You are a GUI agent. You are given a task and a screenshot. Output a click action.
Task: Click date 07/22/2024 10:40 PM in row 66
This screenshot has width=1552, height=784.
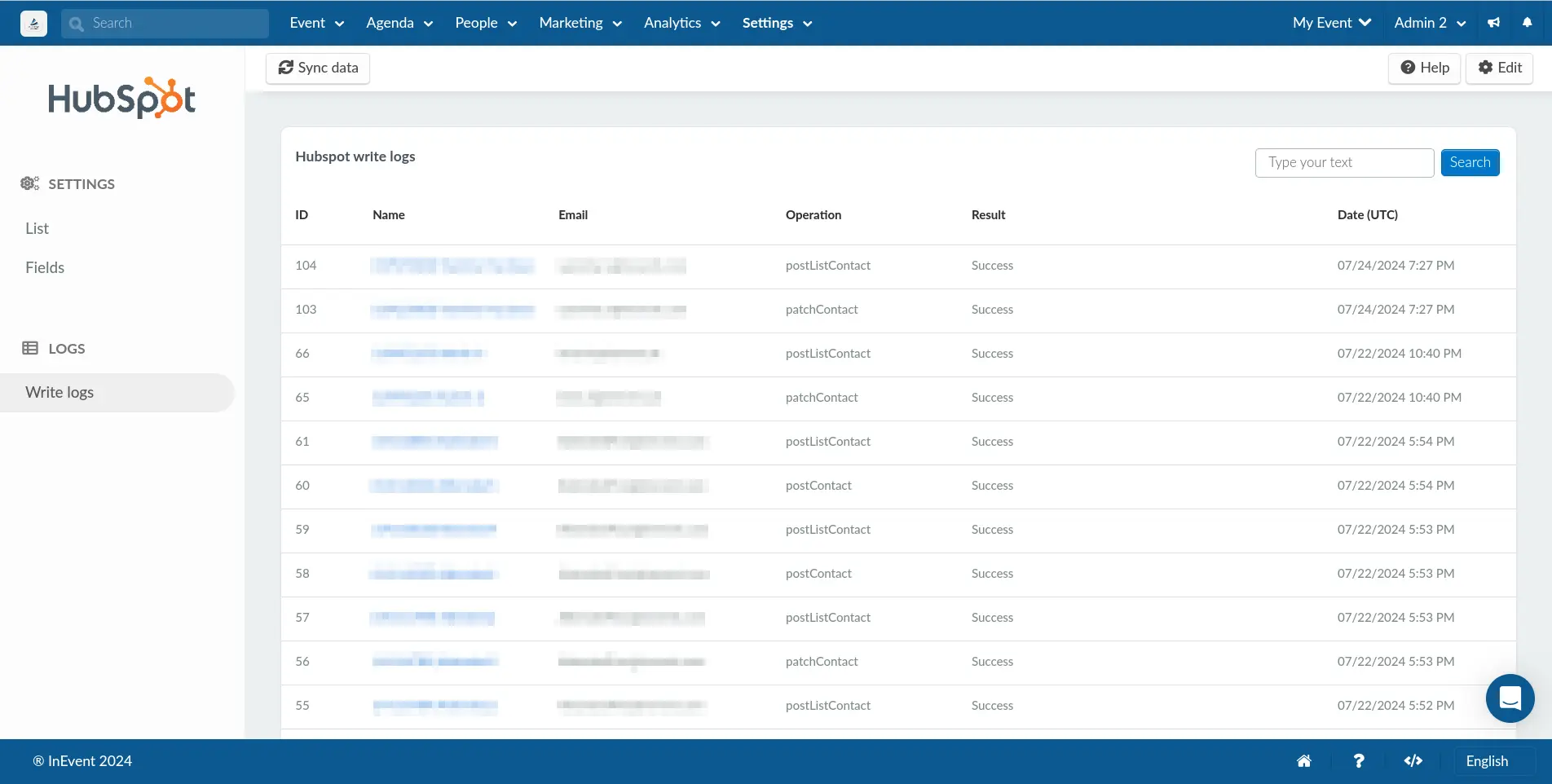tap(1400, 354)
